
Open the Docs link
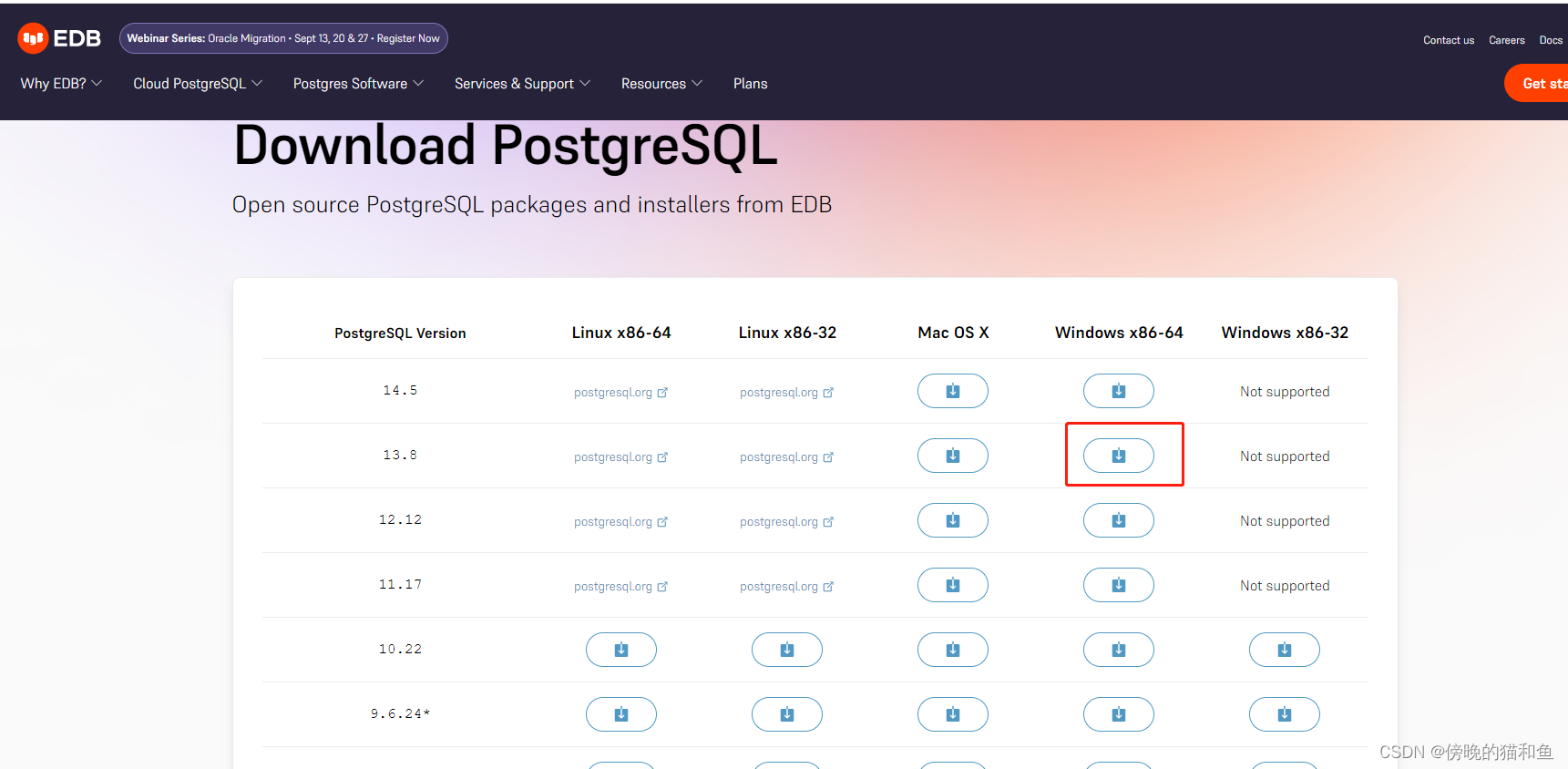1551,40
